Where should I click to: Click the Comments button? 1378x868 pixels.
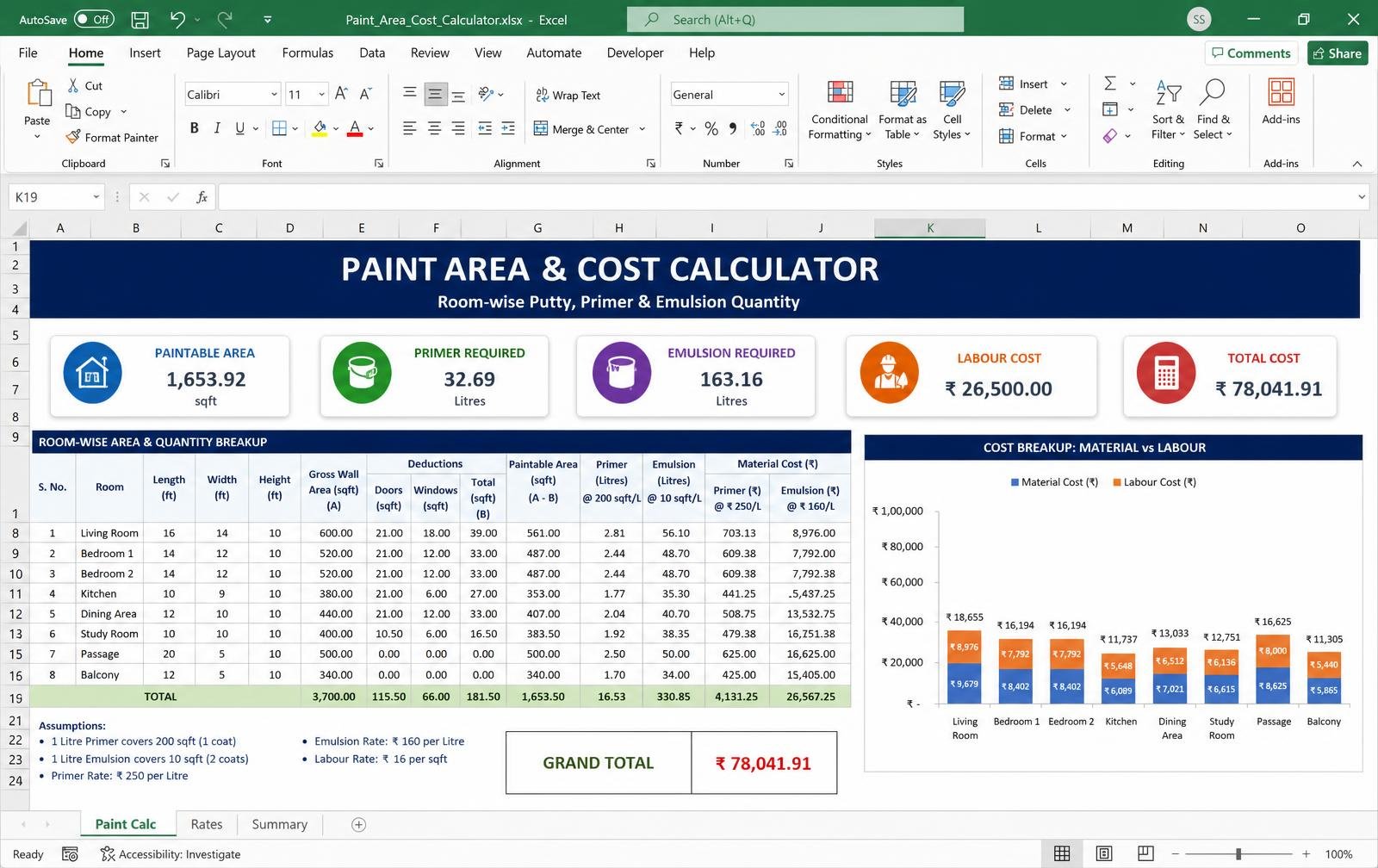tap(1251, 53)
